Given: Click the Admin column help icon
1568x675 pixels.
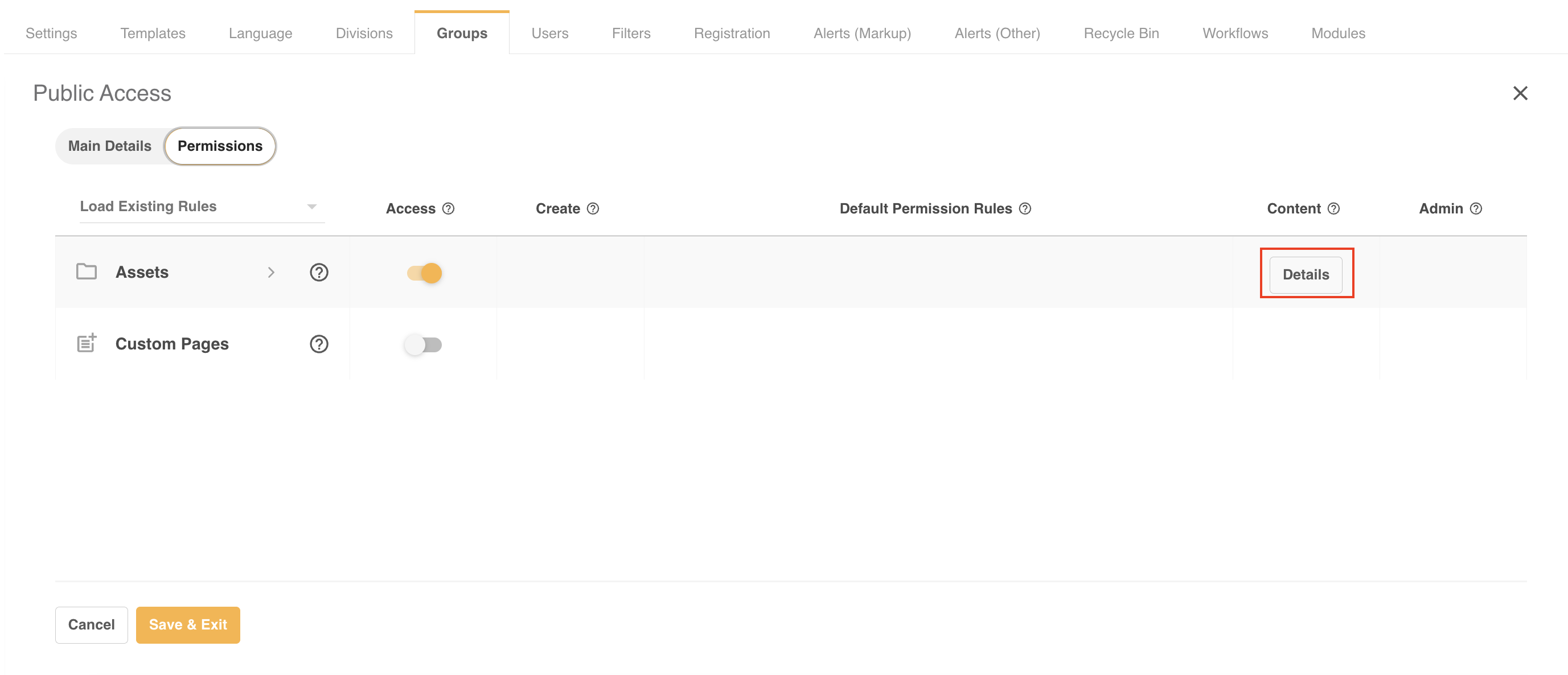Looking at the screenshot, I should (x=1476, y=209).
